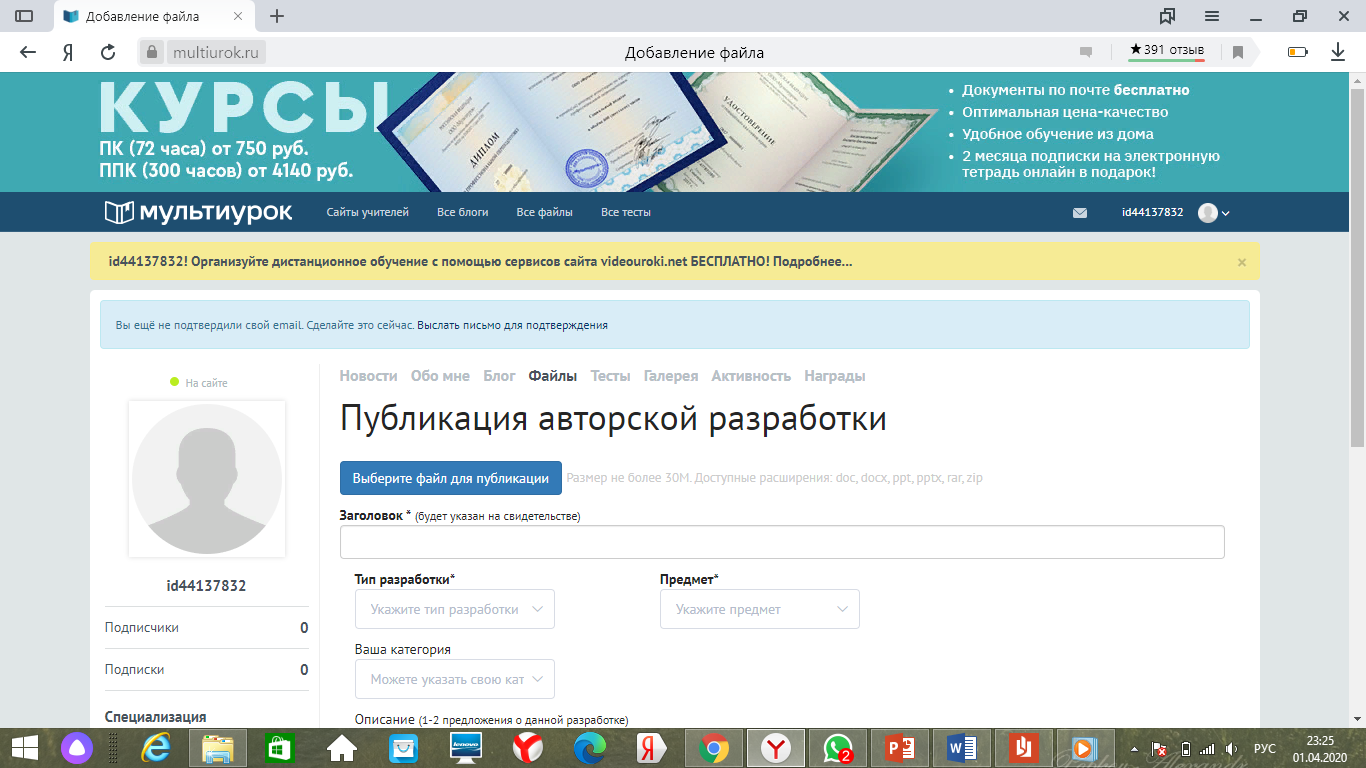The height and width of the screenshot is (768, 1366).
Task: Expand the user avatar menu in header
Action: click(x=1214, y=213)
